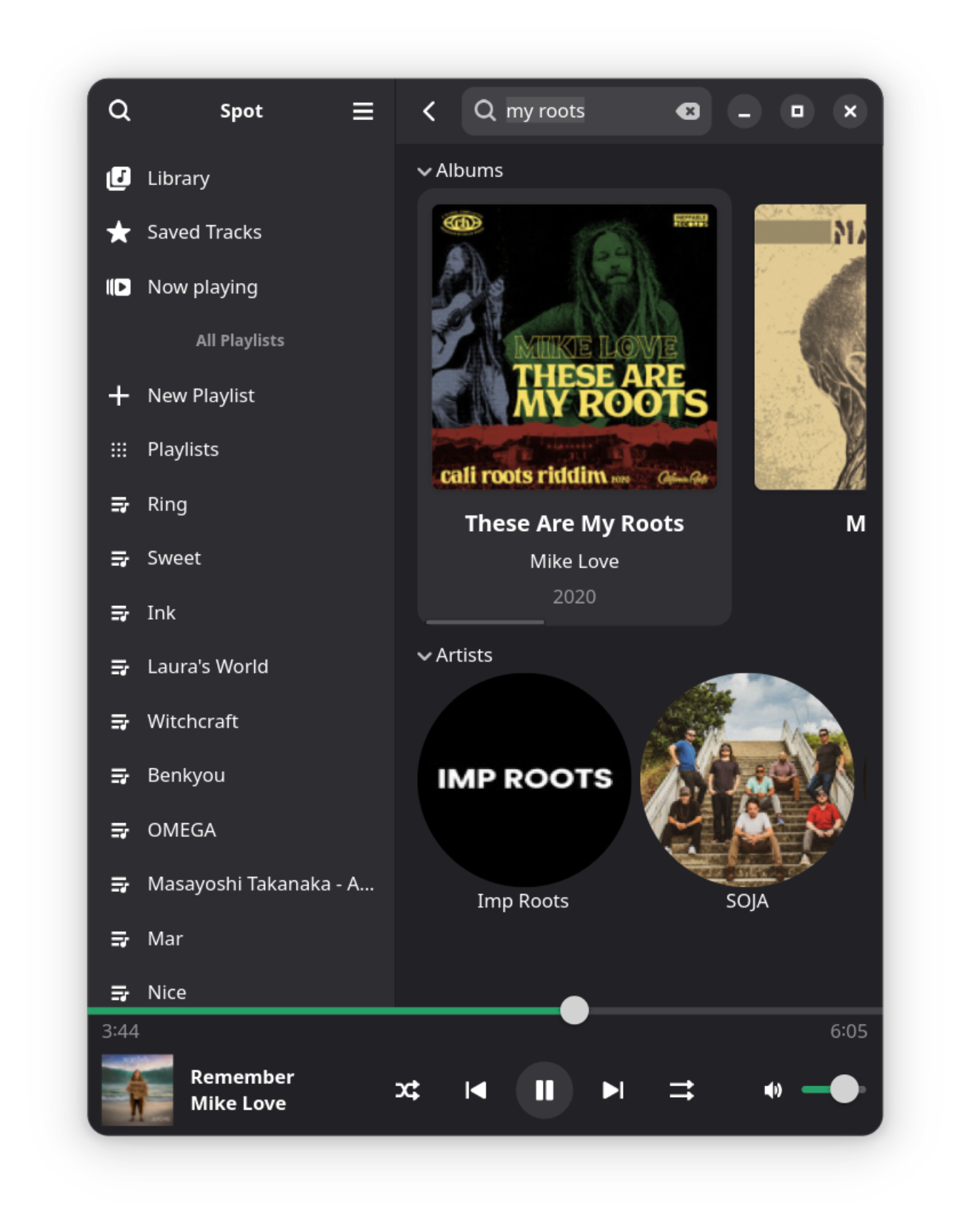Click the Mike Love name under Remember
The width and height of the screenshot is (970, 1232).
(238, 1103)
